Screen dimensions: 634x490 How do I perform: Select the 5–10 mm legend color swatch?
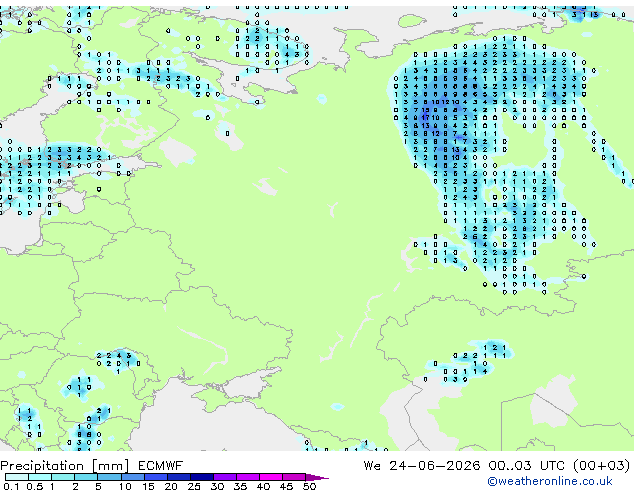(109, 477)
